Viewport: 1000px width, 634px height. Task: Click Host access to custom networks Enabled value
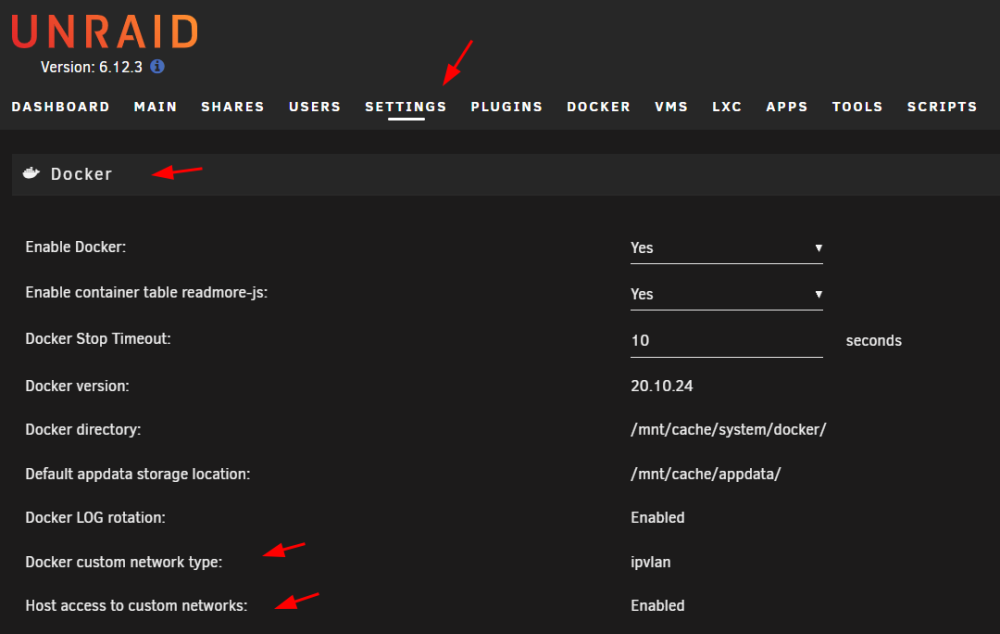[658, 606]
